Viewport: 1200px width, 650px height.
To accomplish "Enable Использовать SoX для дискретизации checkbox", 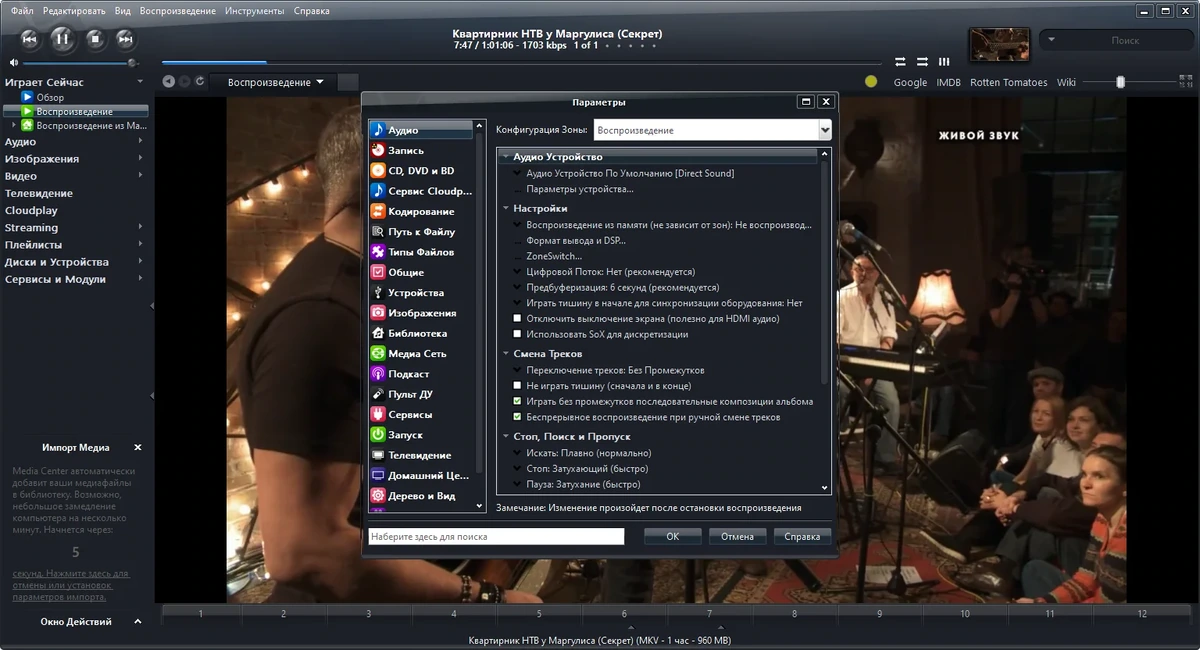I will click(517, 334).
